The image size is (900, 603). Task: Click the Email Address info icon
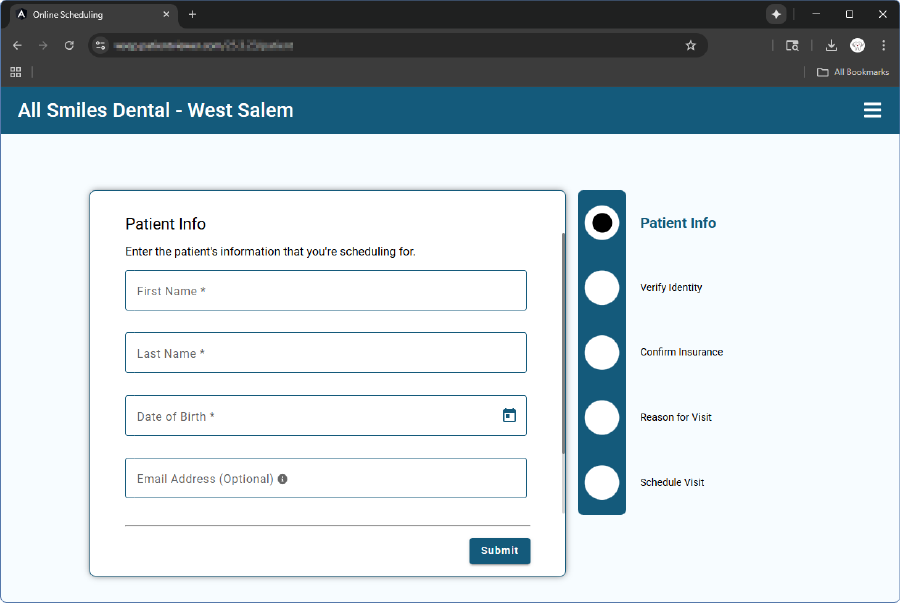click(x=283, y=479)
